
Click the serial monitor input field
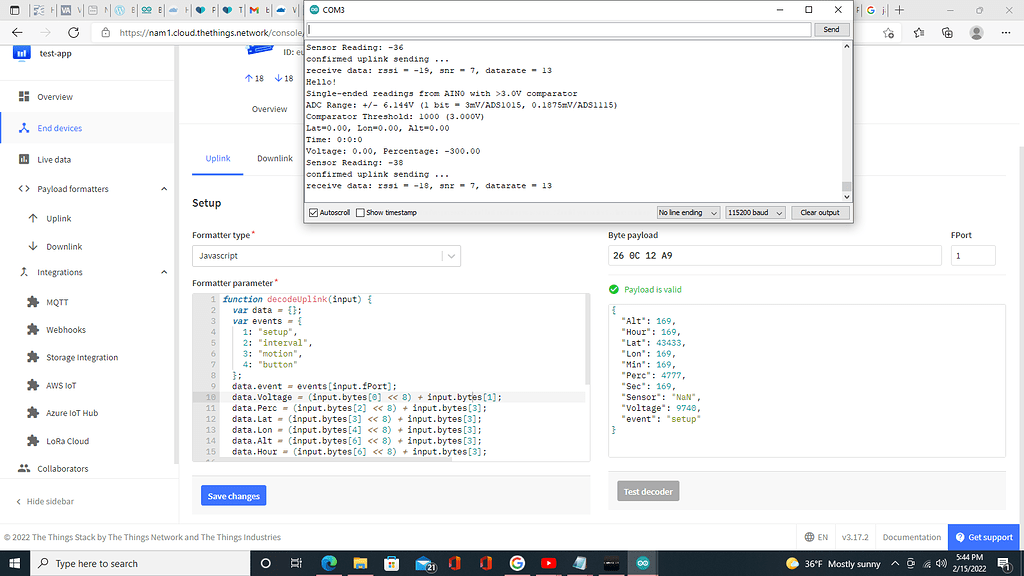[x=559, y=29]
